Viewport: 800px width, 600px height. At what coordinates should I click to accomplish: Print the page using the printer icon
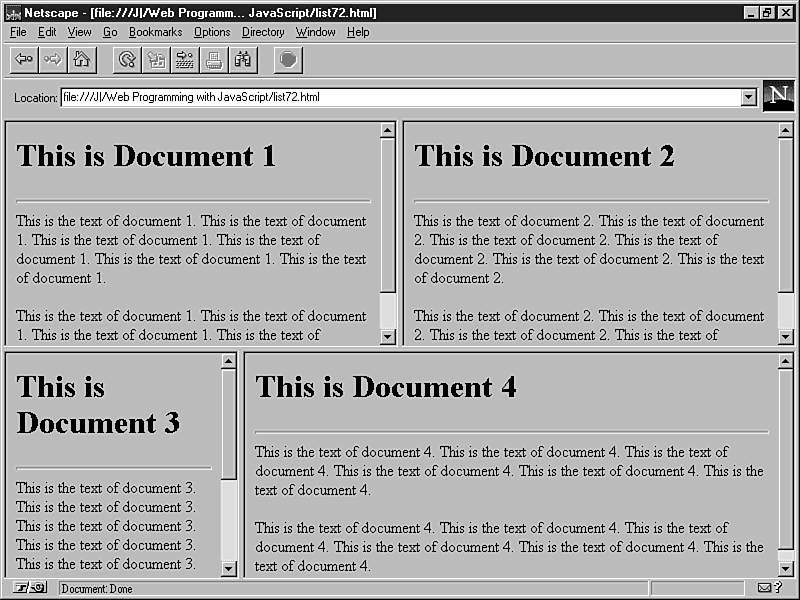point(213,60)
